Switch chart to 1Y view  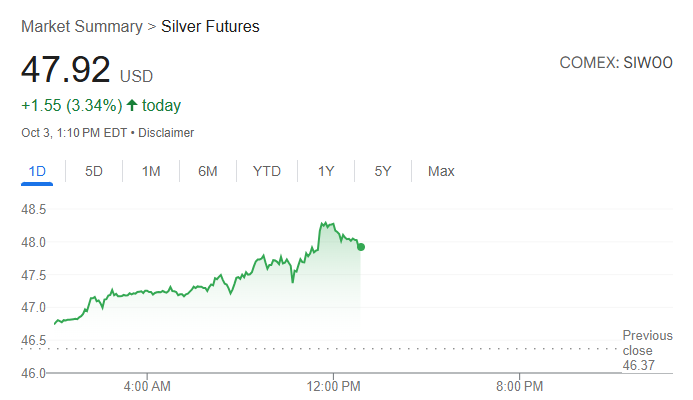tap(326, 171)
